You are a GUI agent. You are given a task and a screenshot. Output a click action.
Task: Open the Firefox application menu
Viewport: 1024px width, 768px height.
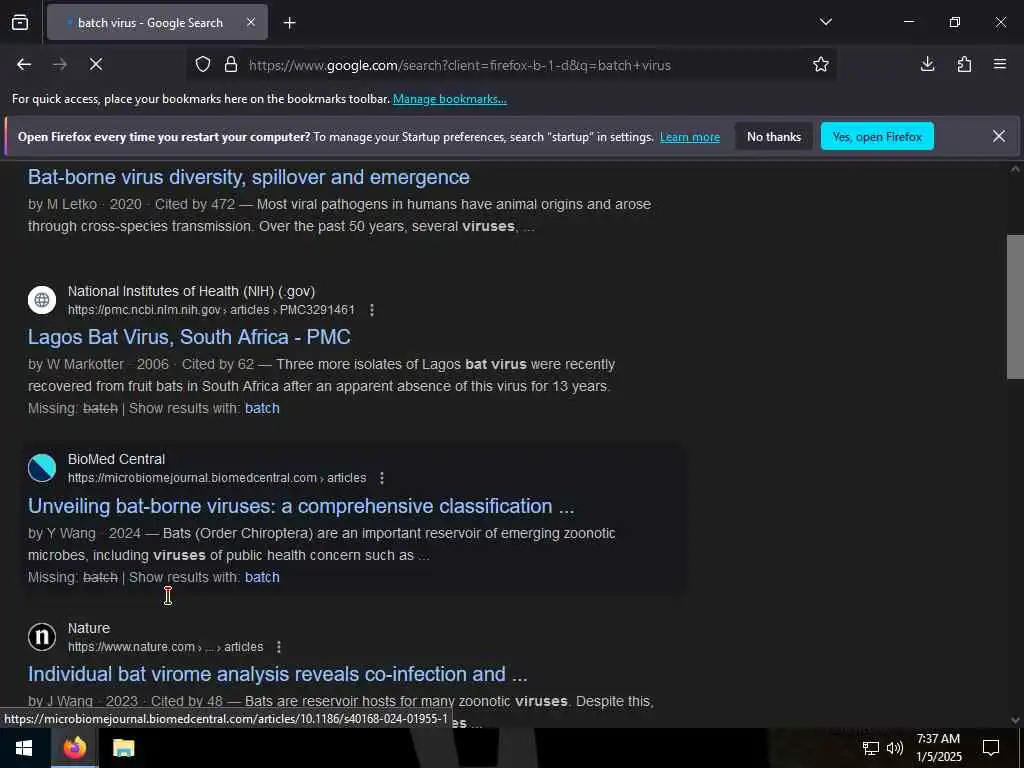point(1000,64)
